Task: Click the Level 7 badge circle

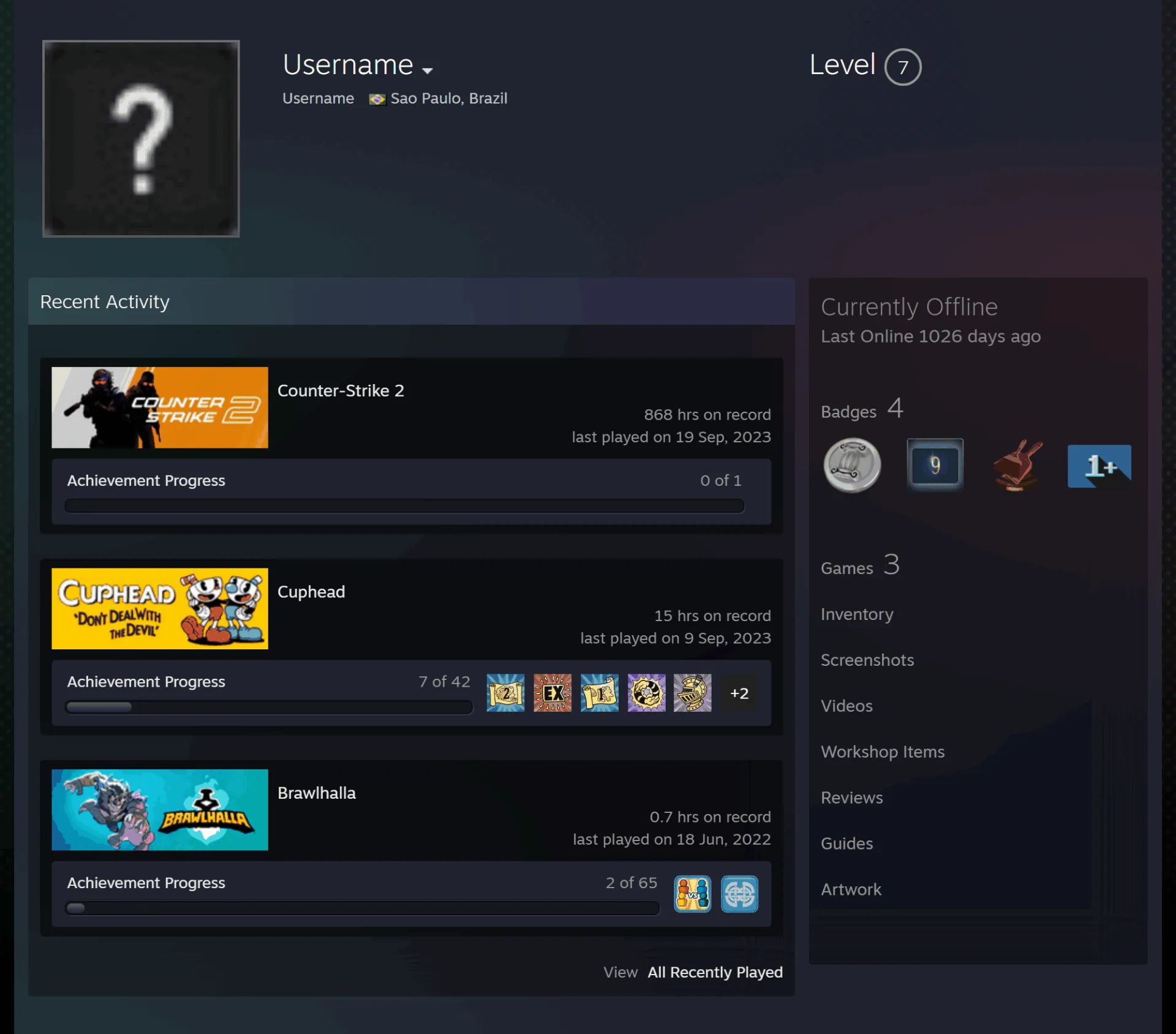Action: coord(903,67)
